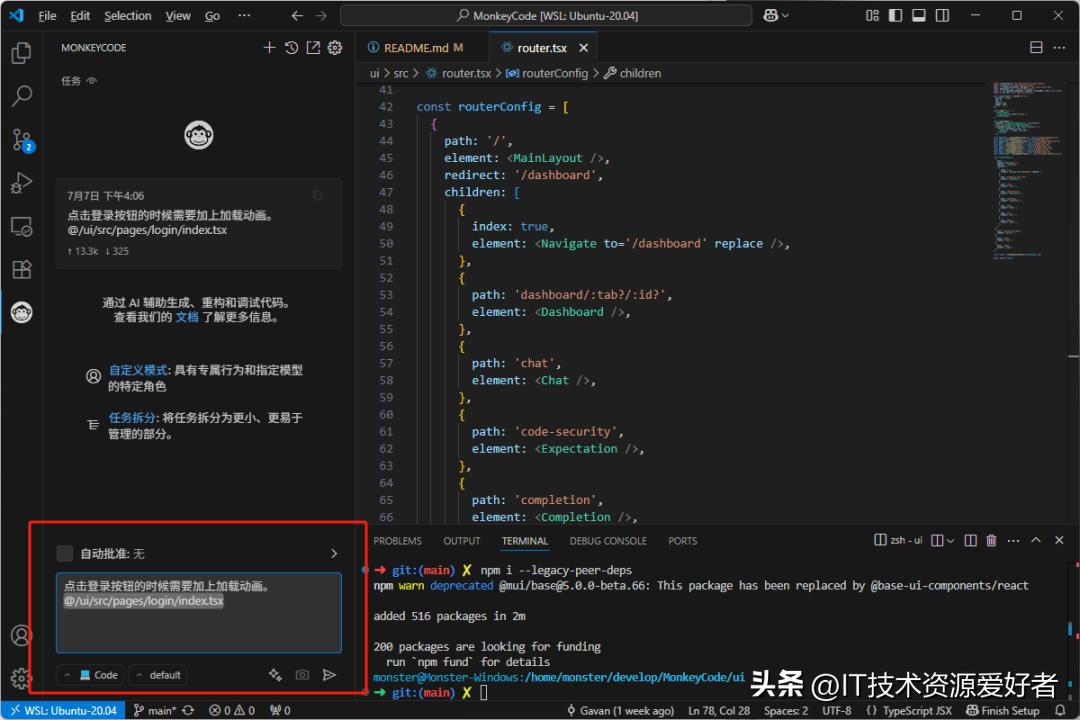Click the sparkle enhance-prompt icon
Image resolution: width=1080 pixels, height=720 pixels.
(x=275, y=675)
